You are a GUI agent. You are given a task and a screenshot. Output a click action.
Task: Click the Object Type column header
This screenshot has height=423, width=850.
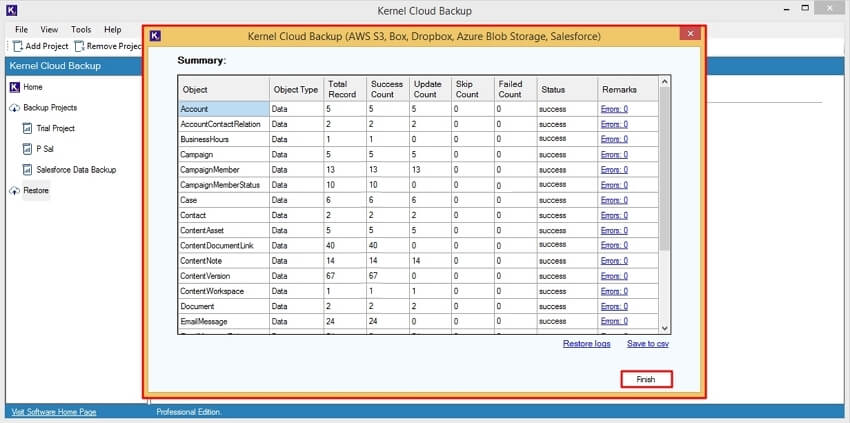click(x=296, y=89)
